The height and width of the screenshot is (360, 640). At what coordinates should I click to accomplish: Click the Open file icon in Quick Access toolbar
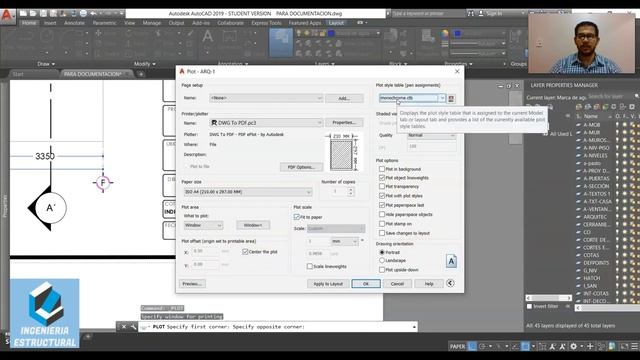(x=33, y=13)
